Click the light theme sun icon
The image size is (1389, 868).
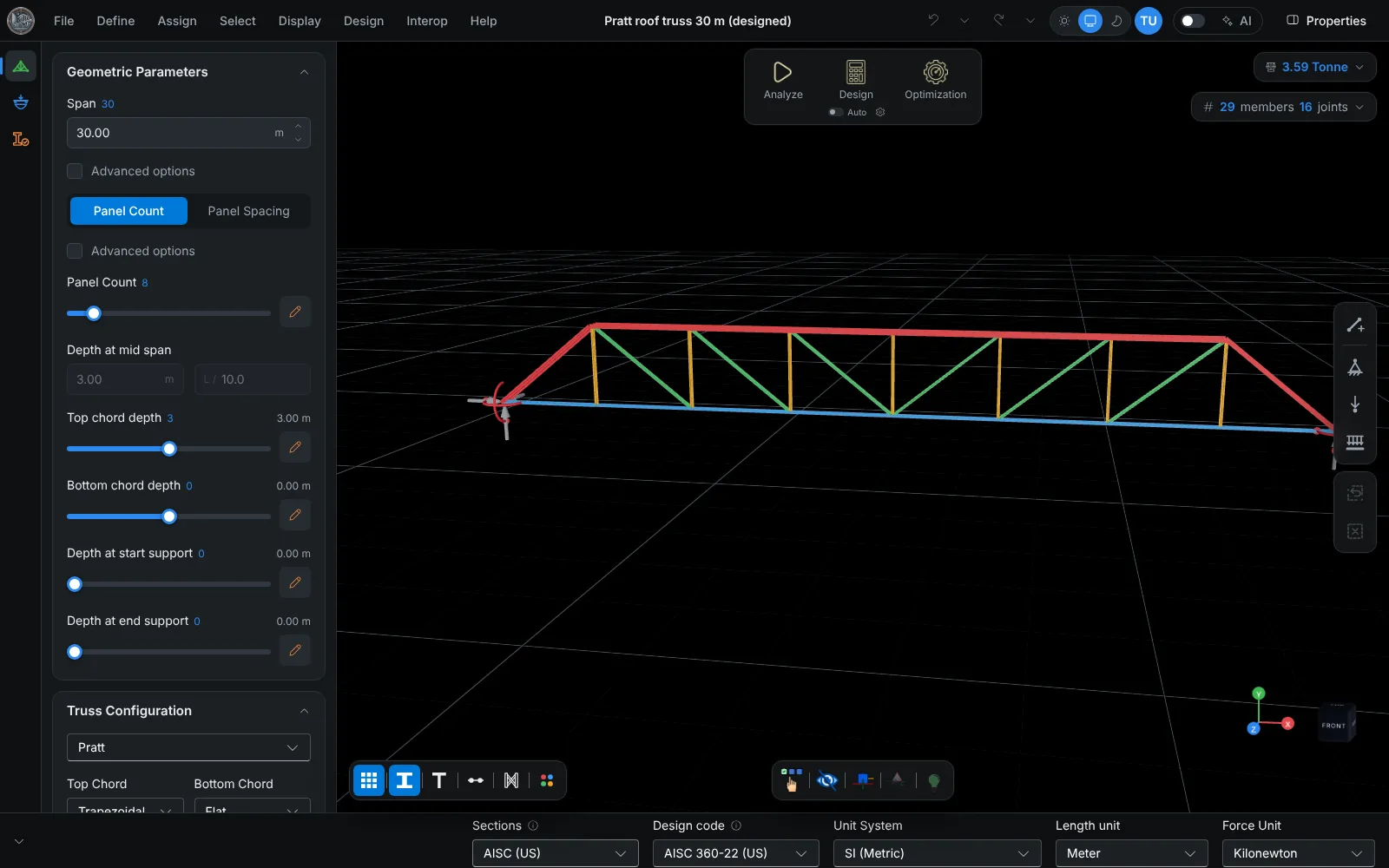point(1064,21)
